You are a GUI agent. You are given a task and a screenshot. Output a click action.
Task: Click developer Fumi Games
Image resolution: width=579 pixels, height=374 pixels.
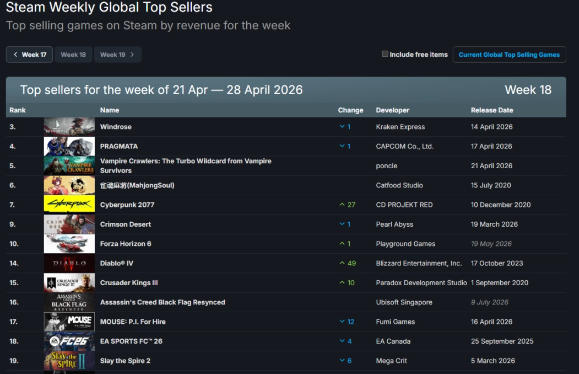coord(395,322)
